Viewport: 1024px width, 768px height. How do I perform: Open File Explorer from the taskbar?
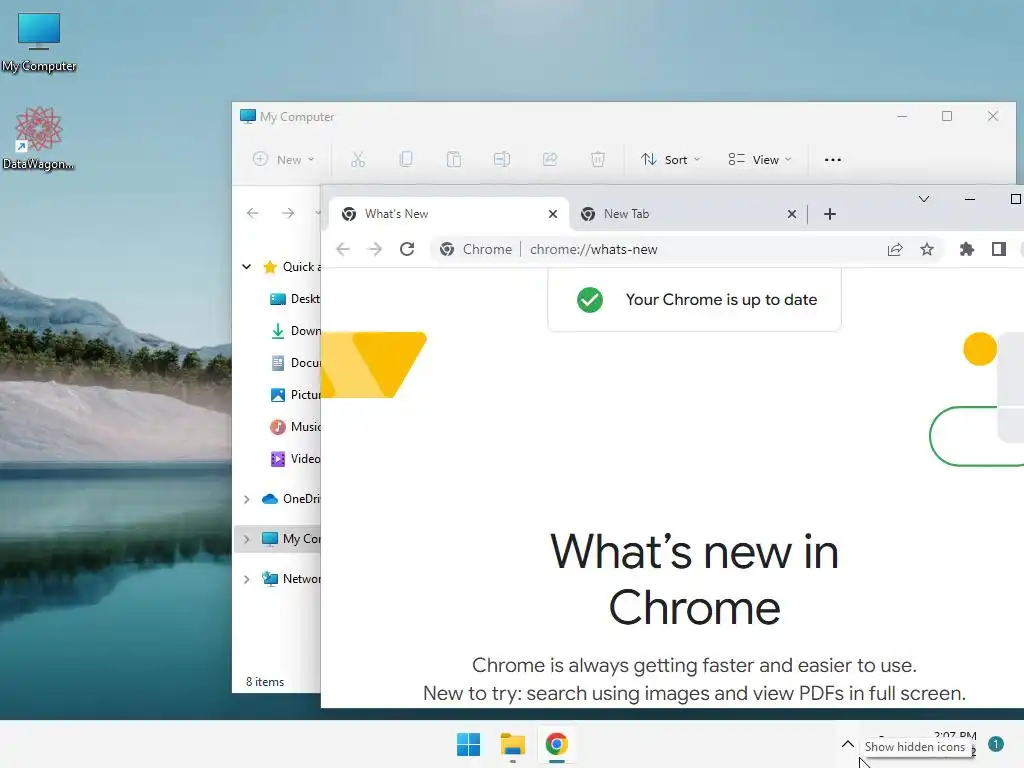click(x=513, y=744)
